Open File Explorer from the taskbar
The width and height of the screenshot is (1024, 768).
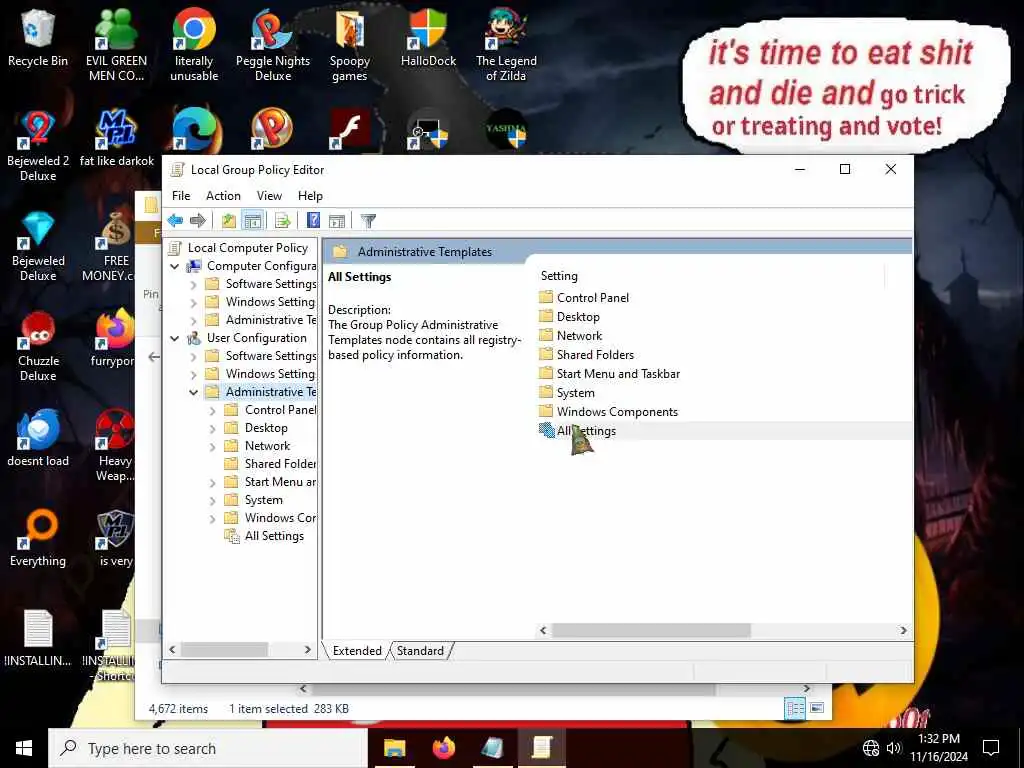pos(394,748)
